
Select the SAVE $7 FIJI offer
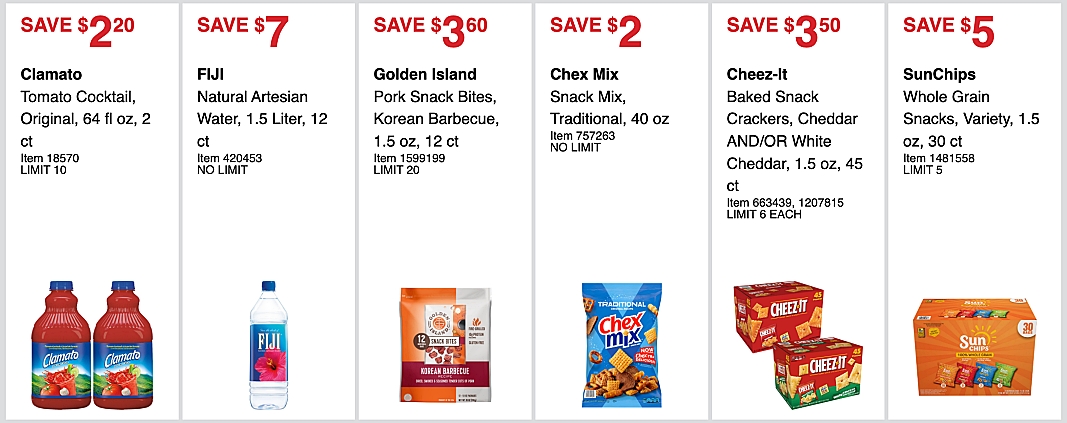click(x=243, y=30)
